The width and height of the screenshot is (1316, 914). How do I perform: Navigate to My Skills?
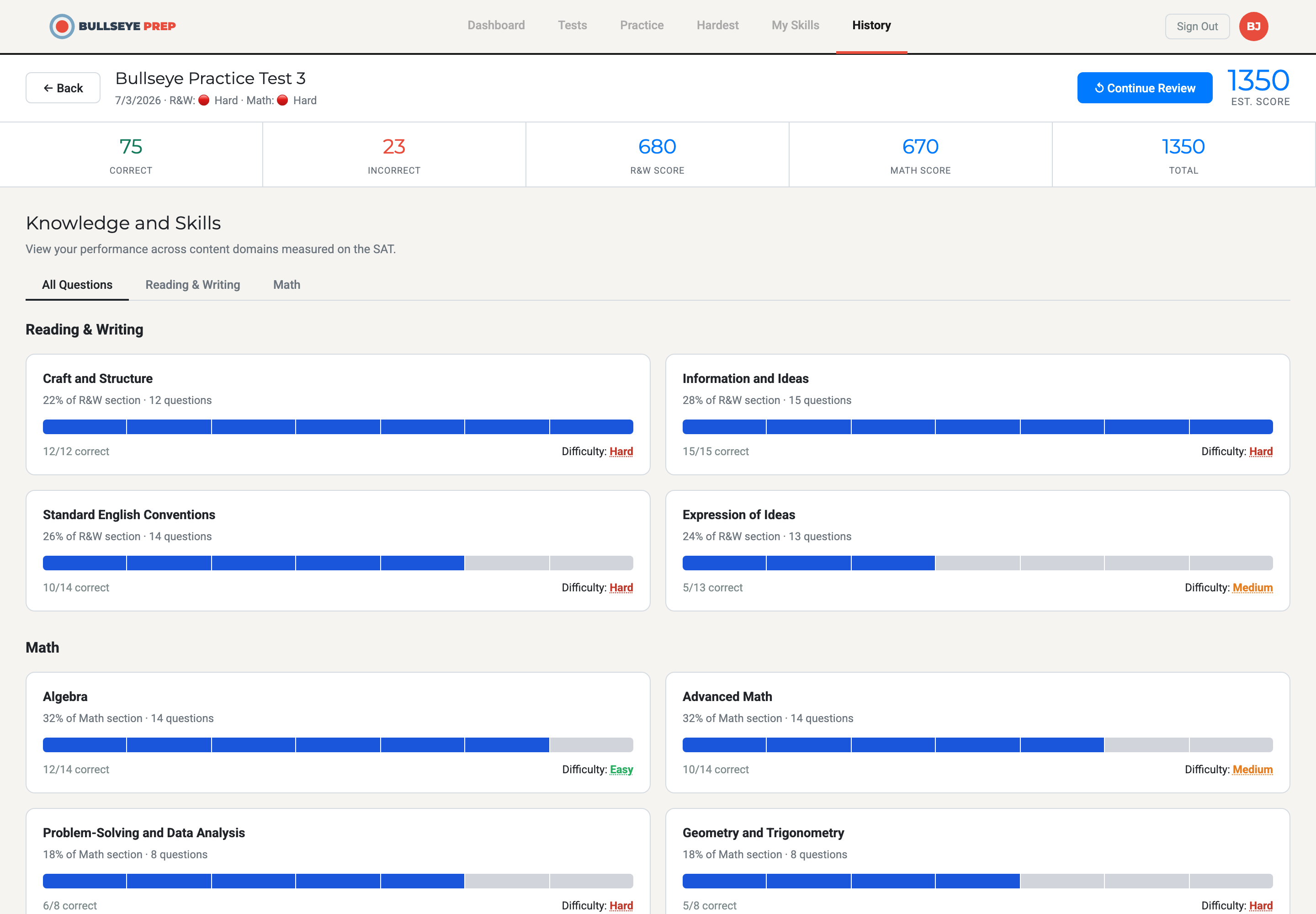tap(796, 25)
